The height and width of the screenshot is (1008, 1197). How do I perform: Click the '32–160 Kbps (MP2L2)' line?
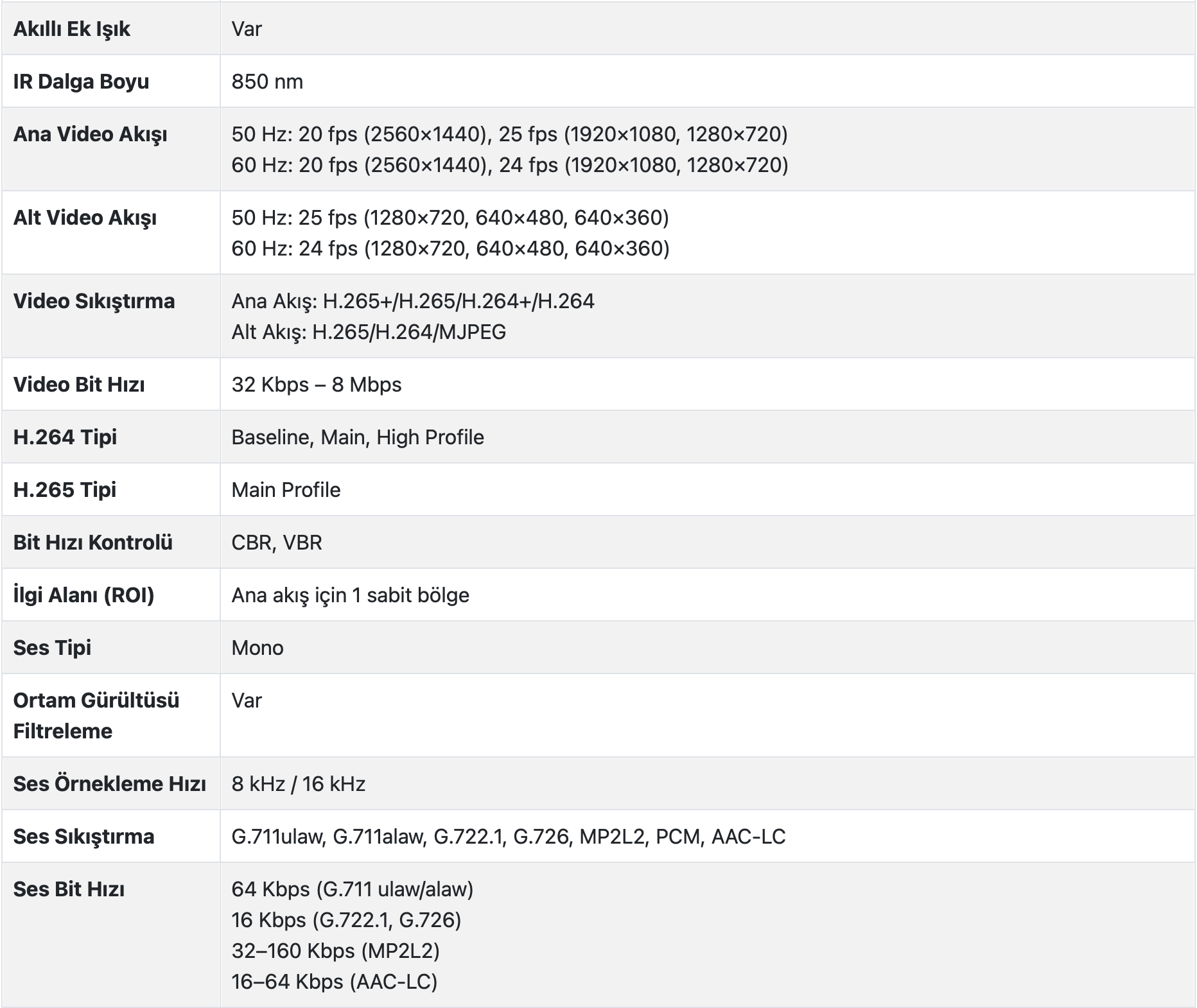pyautogui.click(x=335, y=951)
